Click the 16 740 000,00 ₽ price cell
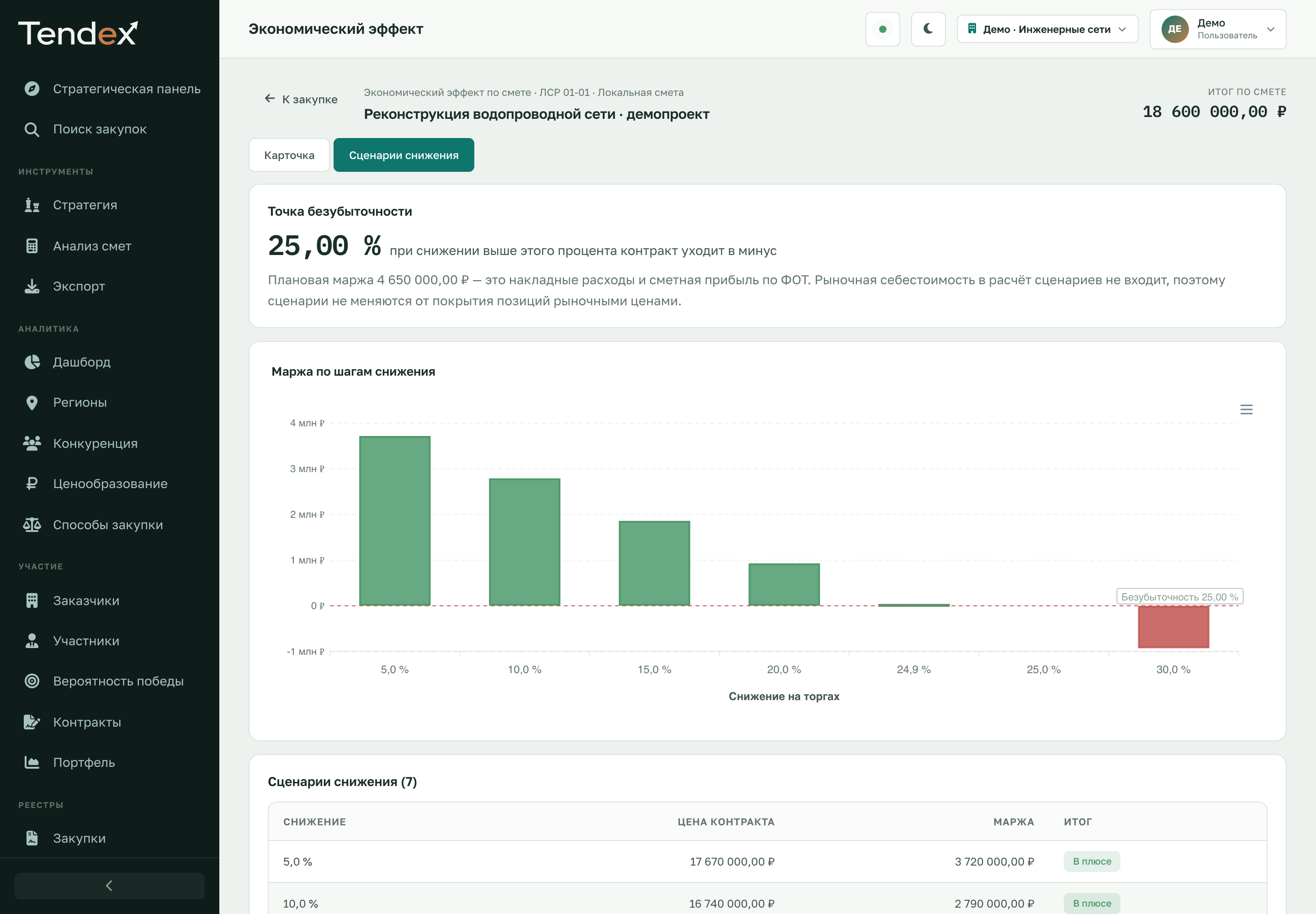The width and height of the screenshot is (1316, 914). (x=732, y=903)
